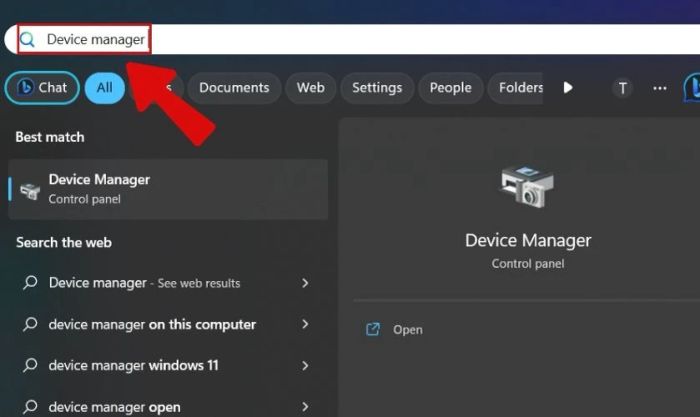
Task: Switch to the Folders filter tab
Action: (516, 88)
